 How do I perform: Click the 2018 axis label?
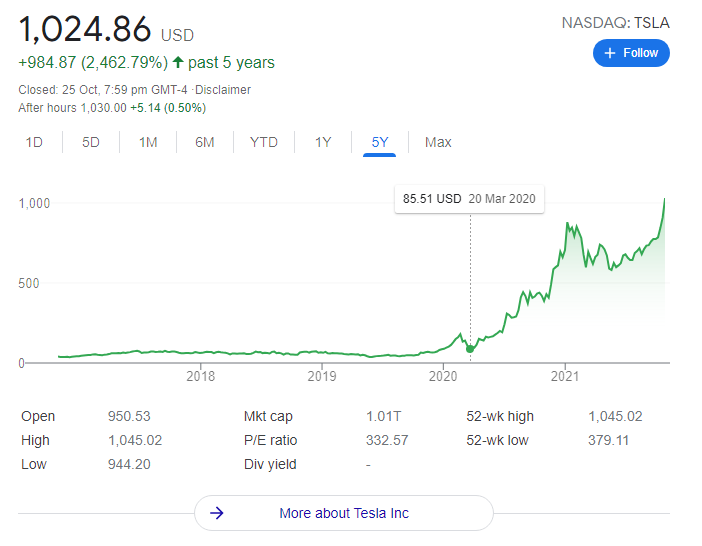coord(201,376)
